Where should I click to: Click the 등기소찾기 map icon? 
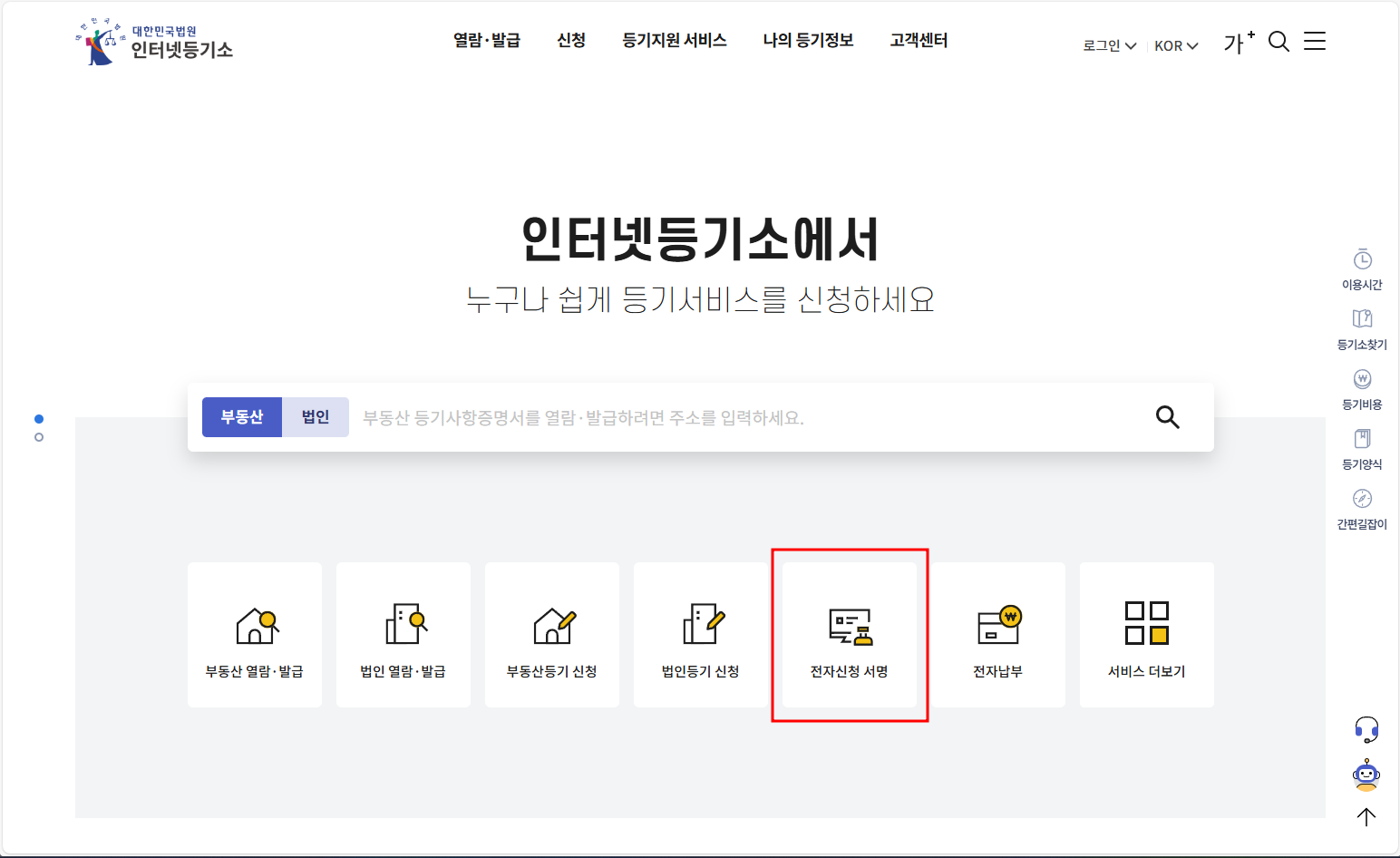click(1362, 318)
